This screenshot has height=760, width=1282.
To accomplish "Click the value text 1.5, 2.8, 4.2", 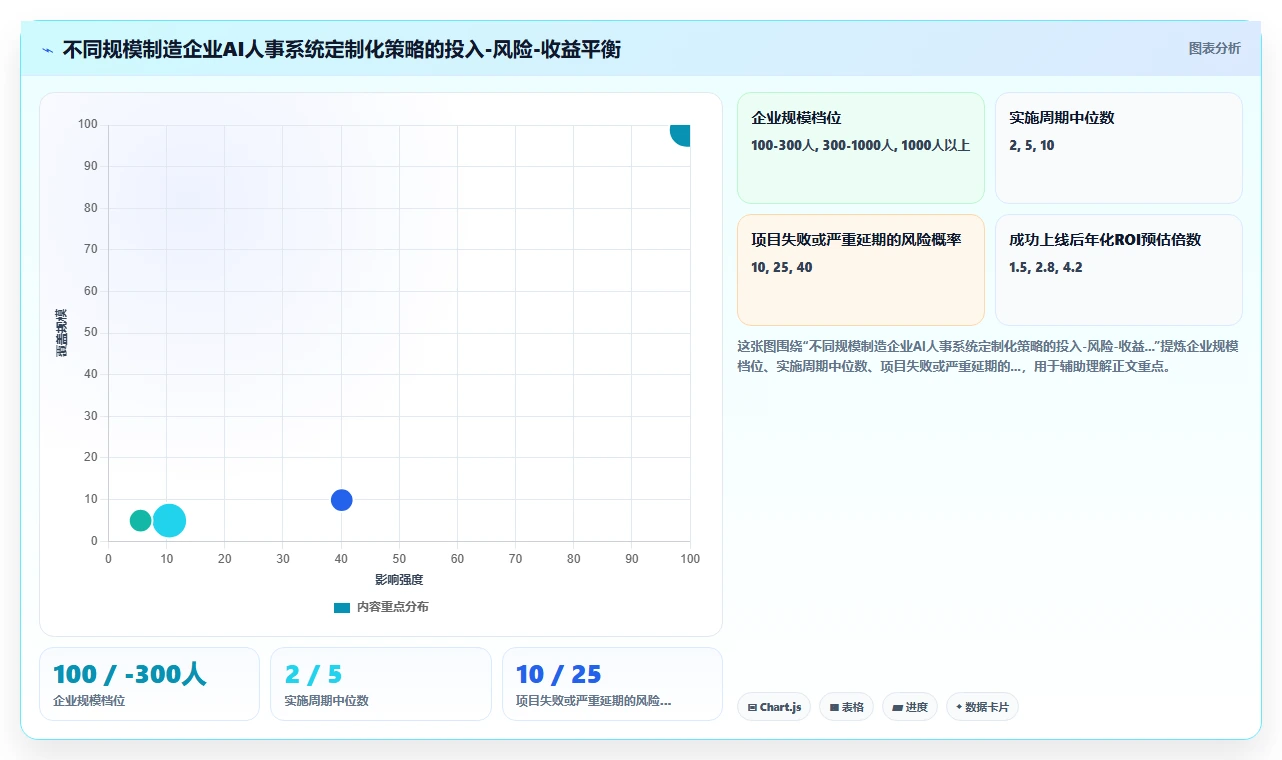I will point(1046,267).
